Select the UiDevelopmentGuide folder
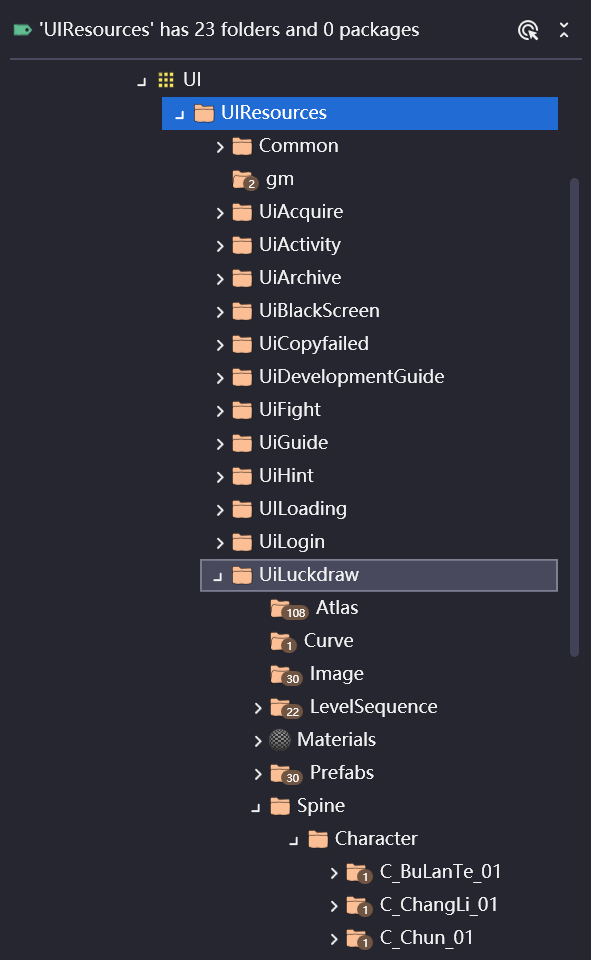 coord(352,377)
